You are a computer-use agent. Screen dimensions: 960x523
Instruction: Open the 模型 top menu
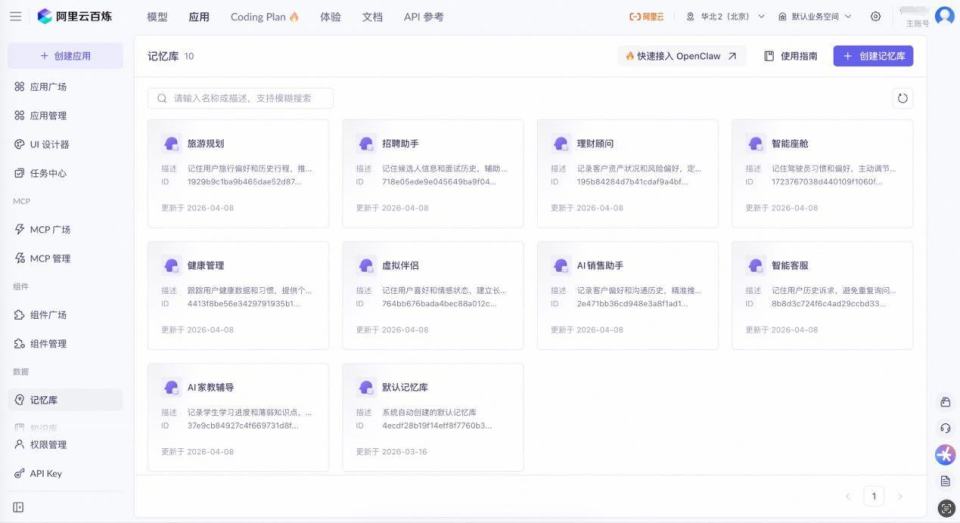pyautogui.click(x=157, y=17)
